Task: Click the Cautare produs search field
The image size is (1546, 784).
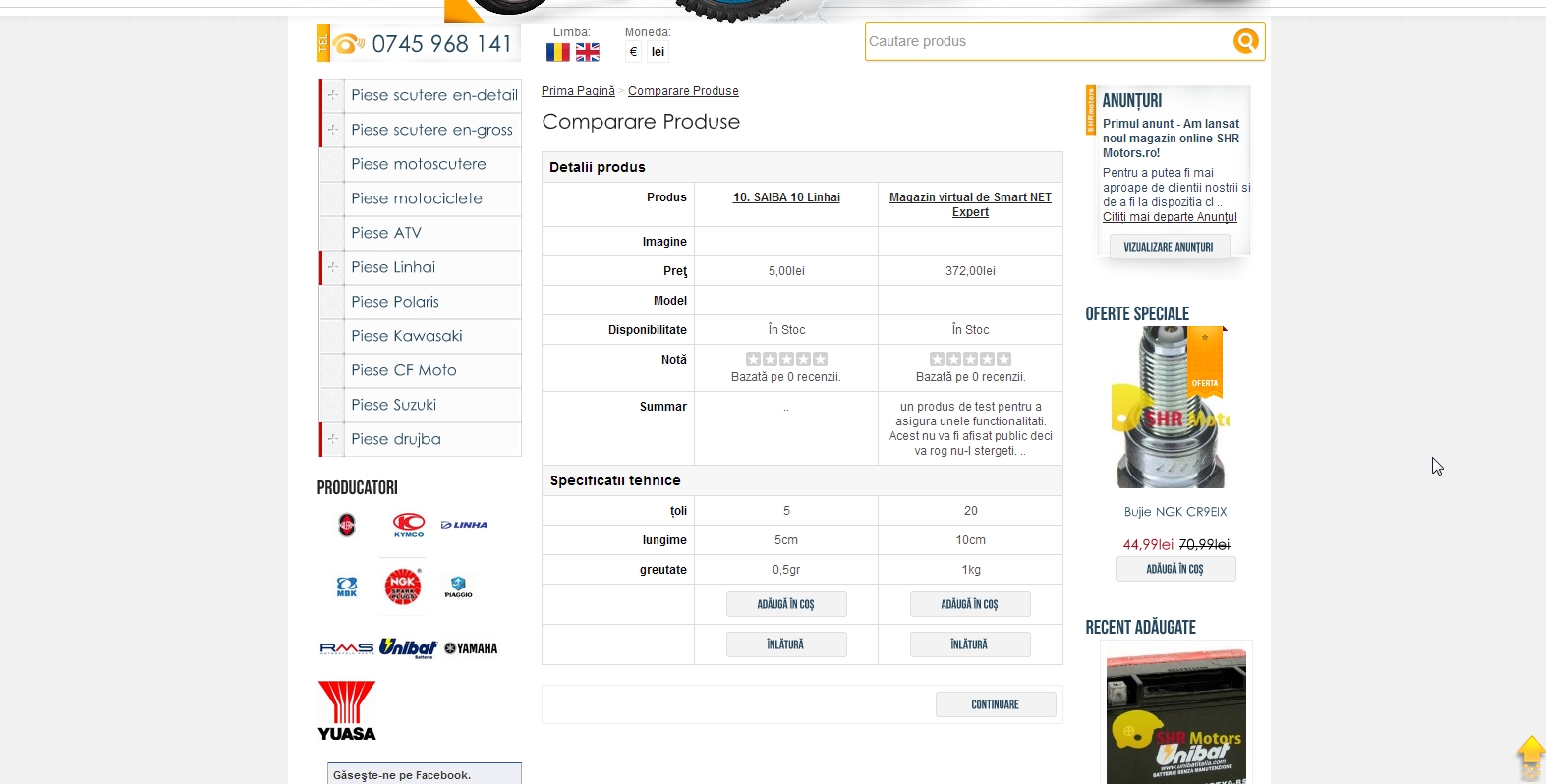Action: (x=1047, y=41)
